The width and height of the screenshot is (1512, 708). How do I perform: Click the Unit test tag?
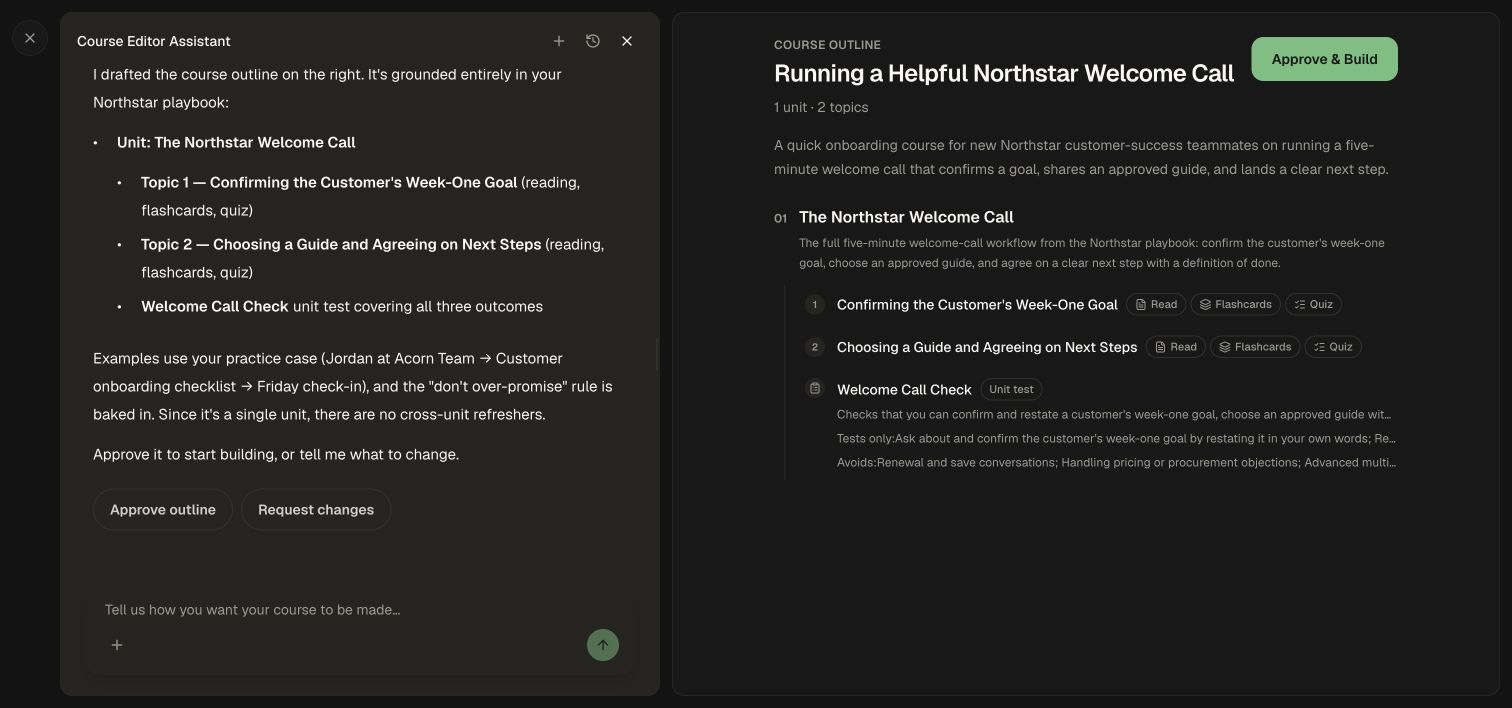coord(1011,390)
